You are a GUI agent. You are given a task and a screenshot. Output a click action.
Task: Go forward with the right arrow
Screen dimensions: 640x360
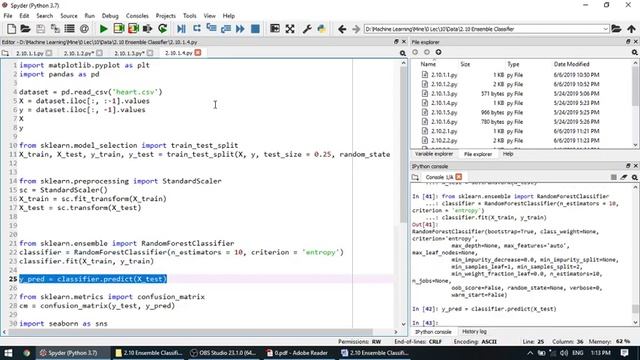356,29
